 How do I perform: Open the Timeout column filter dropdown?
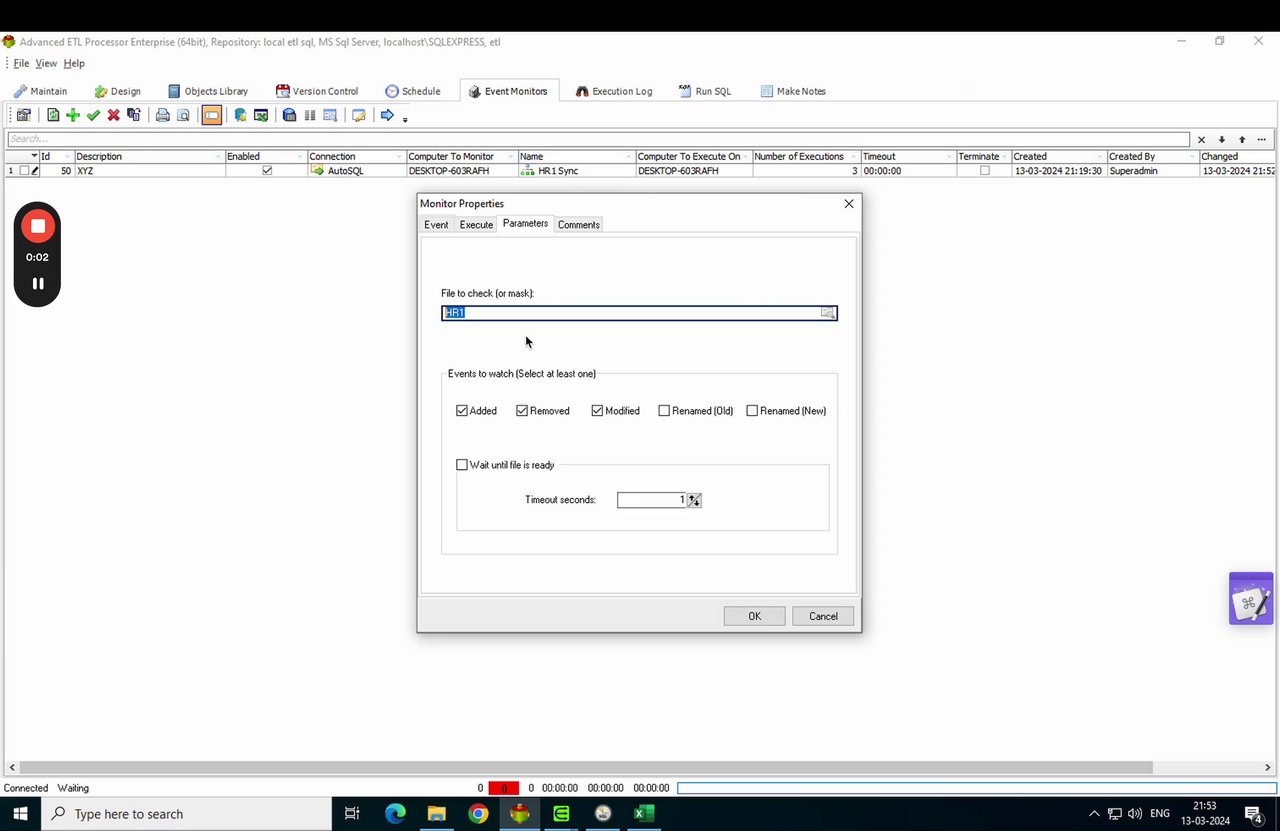pyautogui.click(x=949, y=157)
